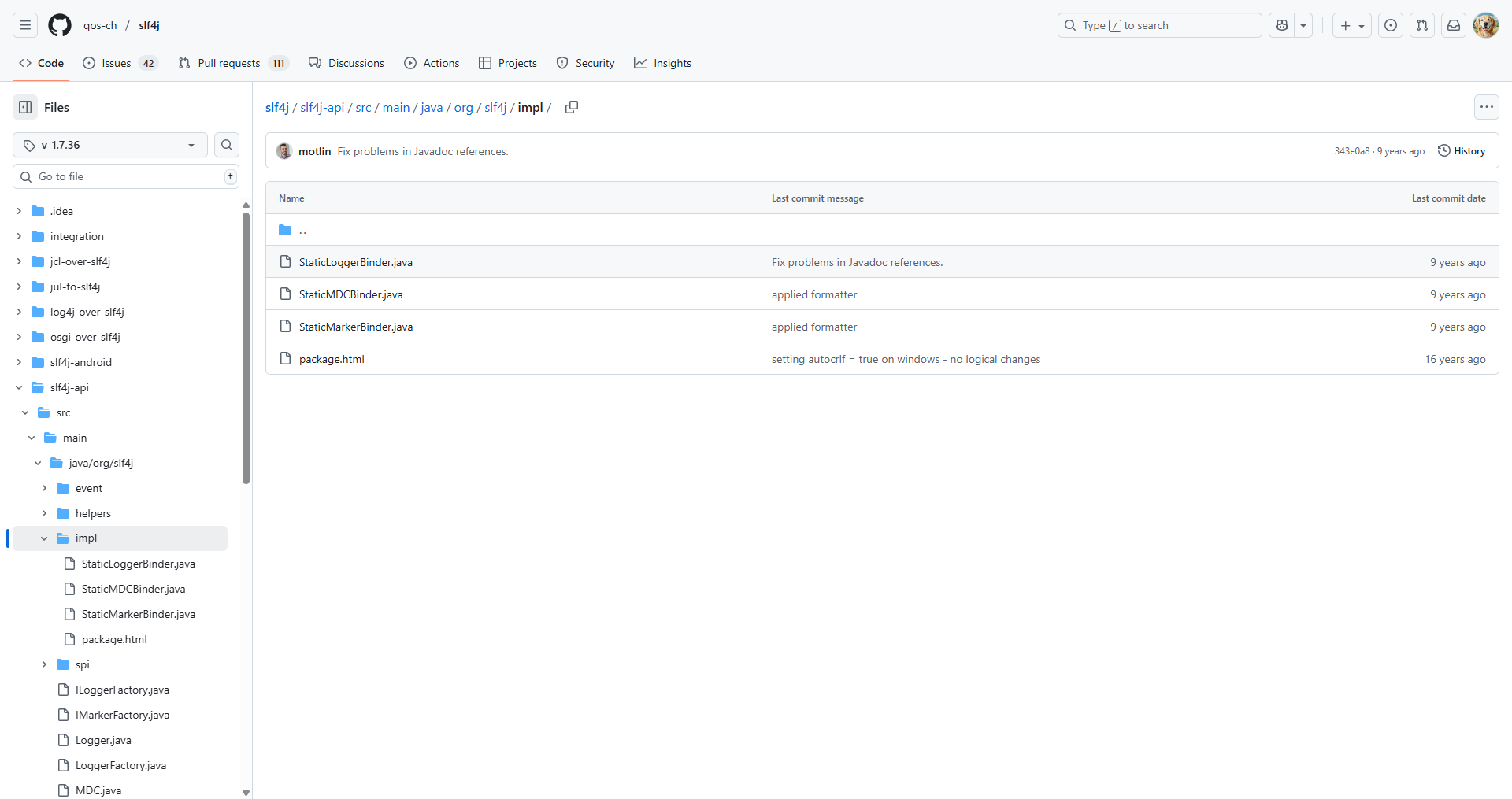Image resolution: width=1512 pixels, height=799 pixels.
Task: Collapse the slf4j-api folder
Action: 19,387
